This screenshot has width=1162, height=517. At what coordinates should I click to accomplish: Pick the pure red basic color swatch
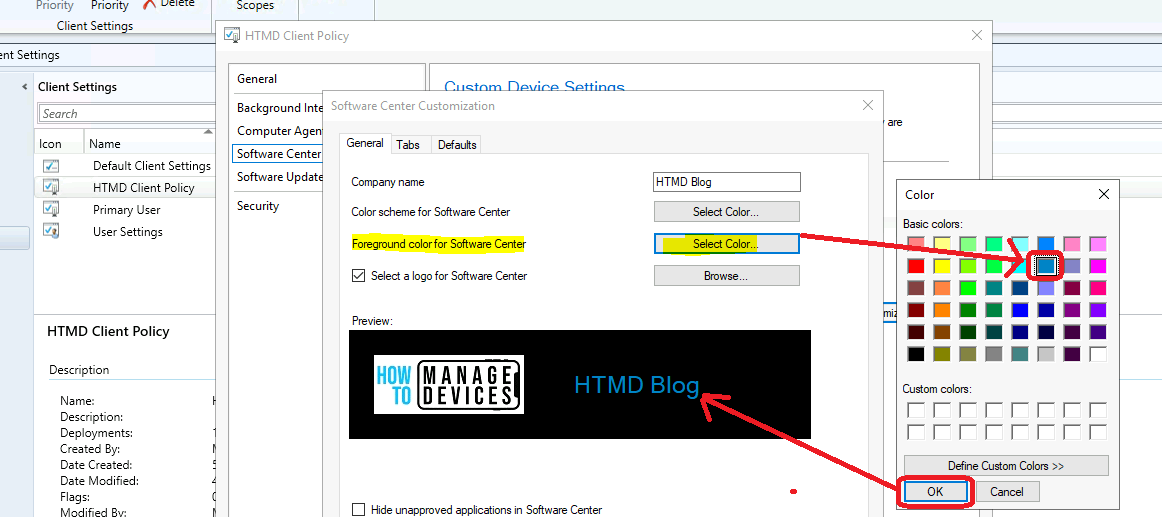tap(916, 265)
